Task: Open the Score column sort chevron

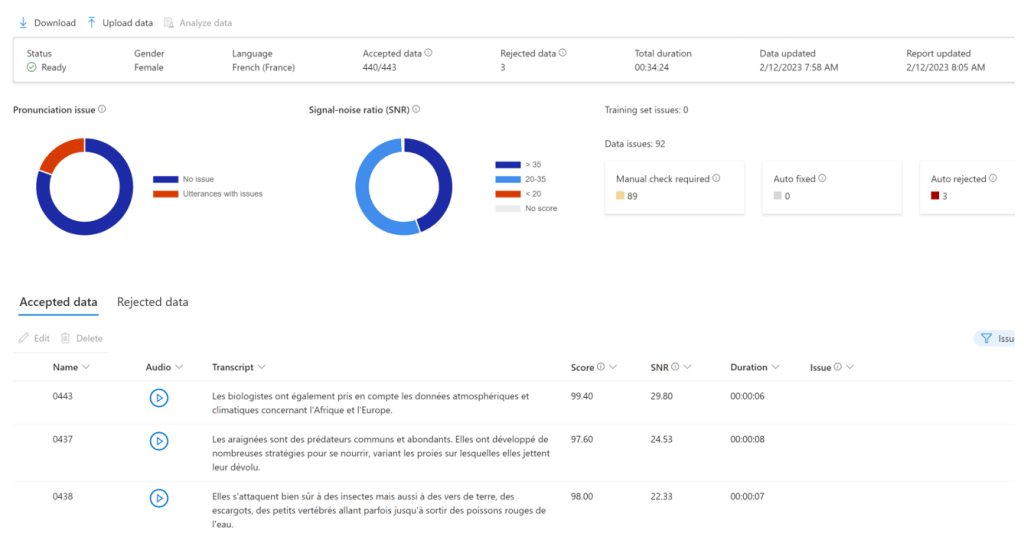Action: [x=613, y=367]
